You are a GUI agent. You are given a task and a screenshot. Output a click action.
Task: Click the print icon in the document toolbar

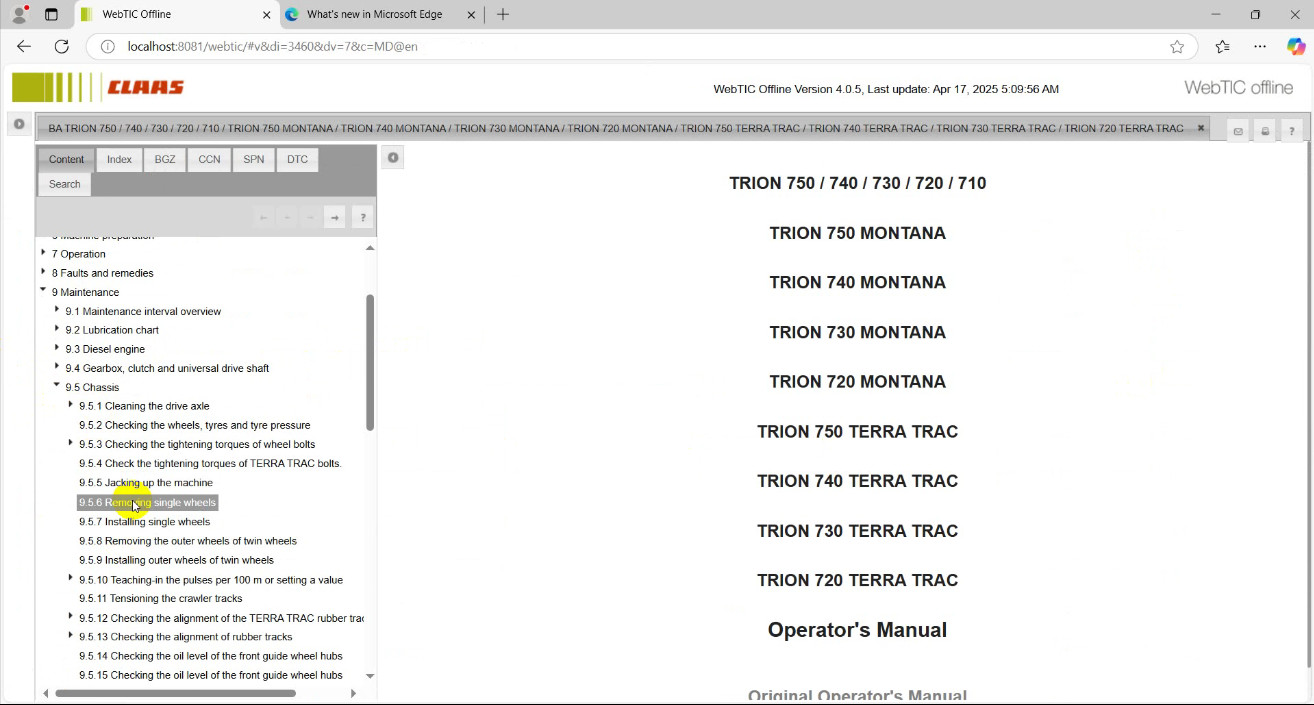point(1265,131)
